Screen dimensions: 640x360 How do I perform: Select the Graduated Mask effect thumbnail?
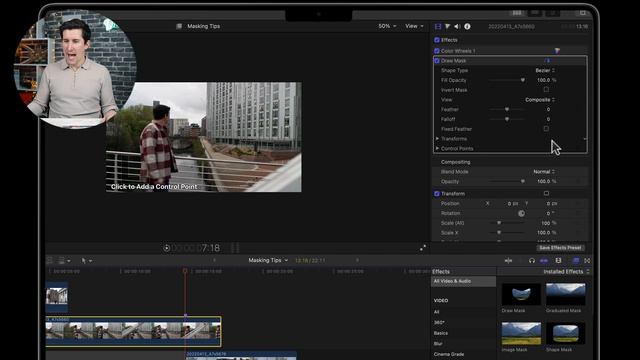(x=566, y=294)
